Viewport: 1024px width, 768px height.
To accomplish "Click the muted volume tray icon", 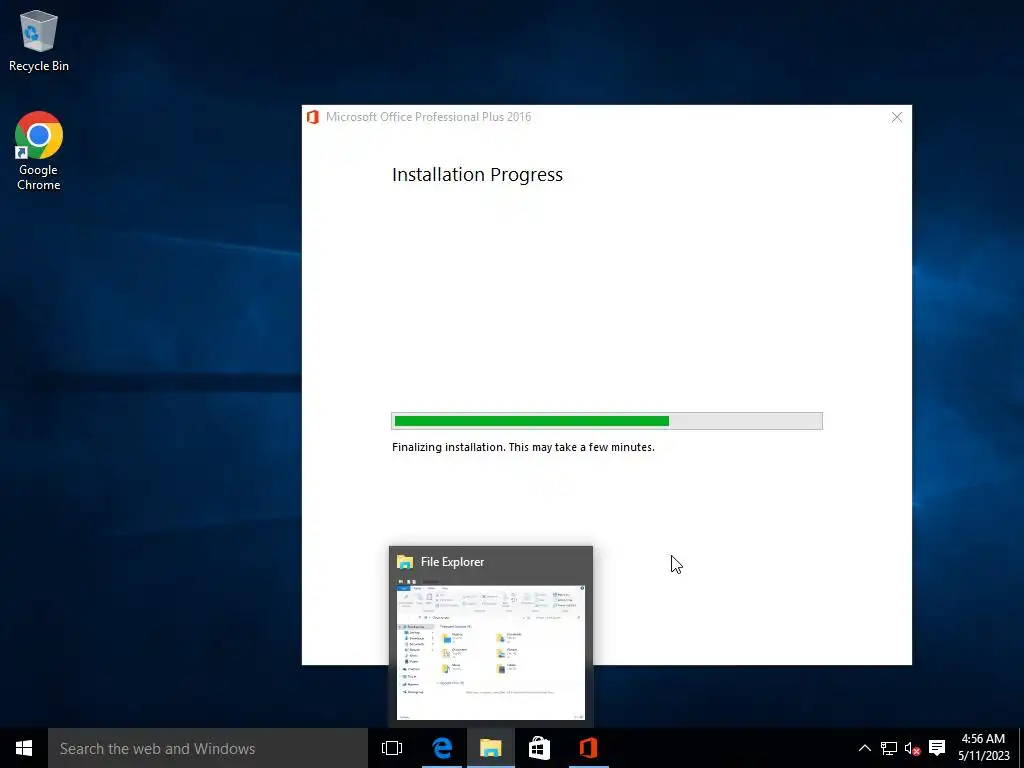I will [912, 748].
